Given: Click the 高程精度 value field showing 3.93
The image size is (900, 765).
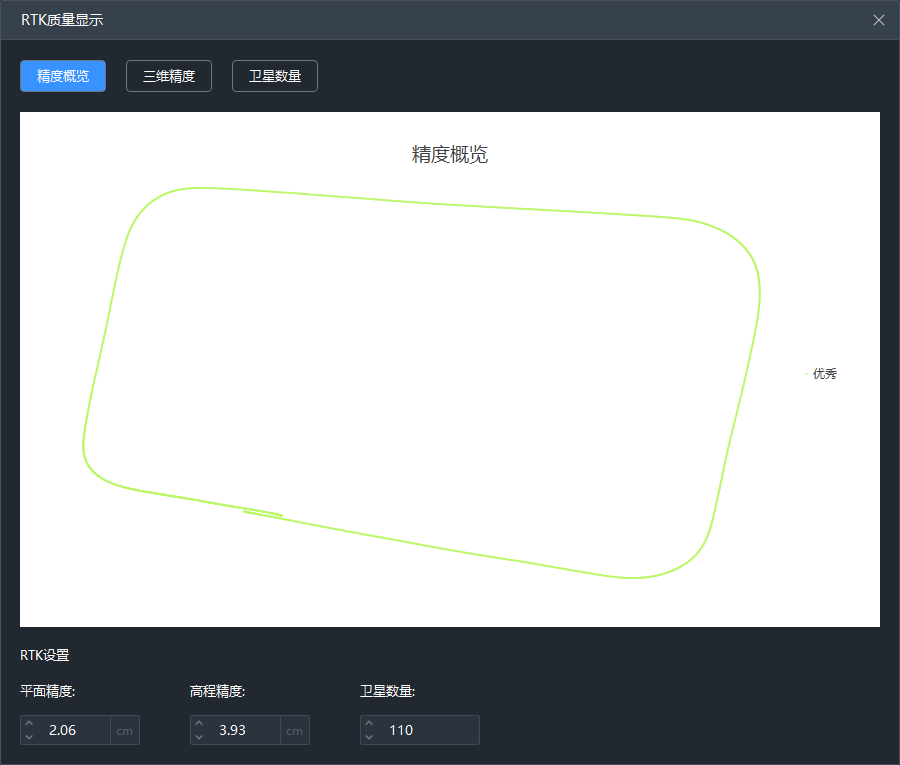Looking at the screenshot, I should [244, 730].
